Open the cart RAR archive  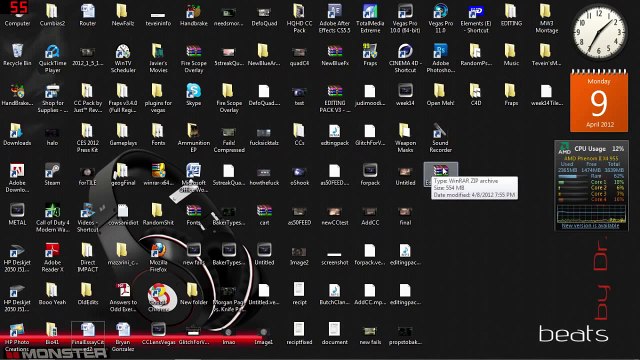(x=264, y=214)
